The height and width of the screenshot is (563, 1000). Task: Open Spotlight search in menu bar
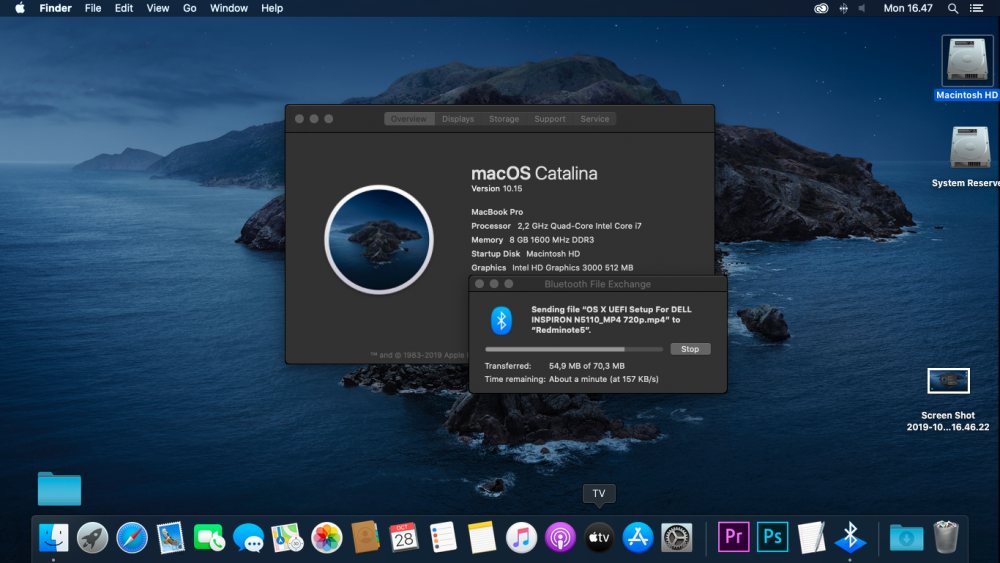953,8
